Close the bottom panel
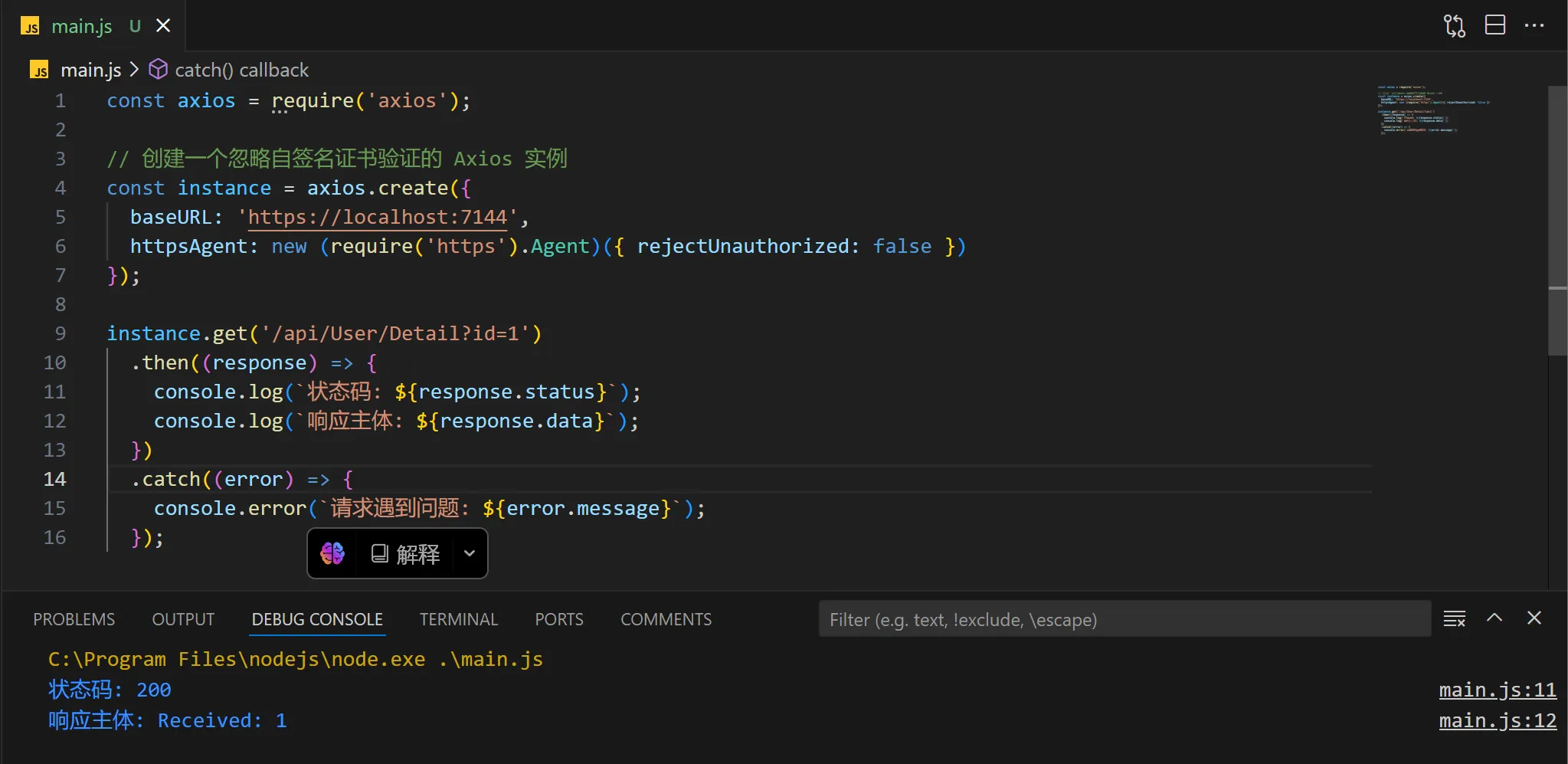The height and width of the screenshot is (764, 1568). pos(1534,618)
